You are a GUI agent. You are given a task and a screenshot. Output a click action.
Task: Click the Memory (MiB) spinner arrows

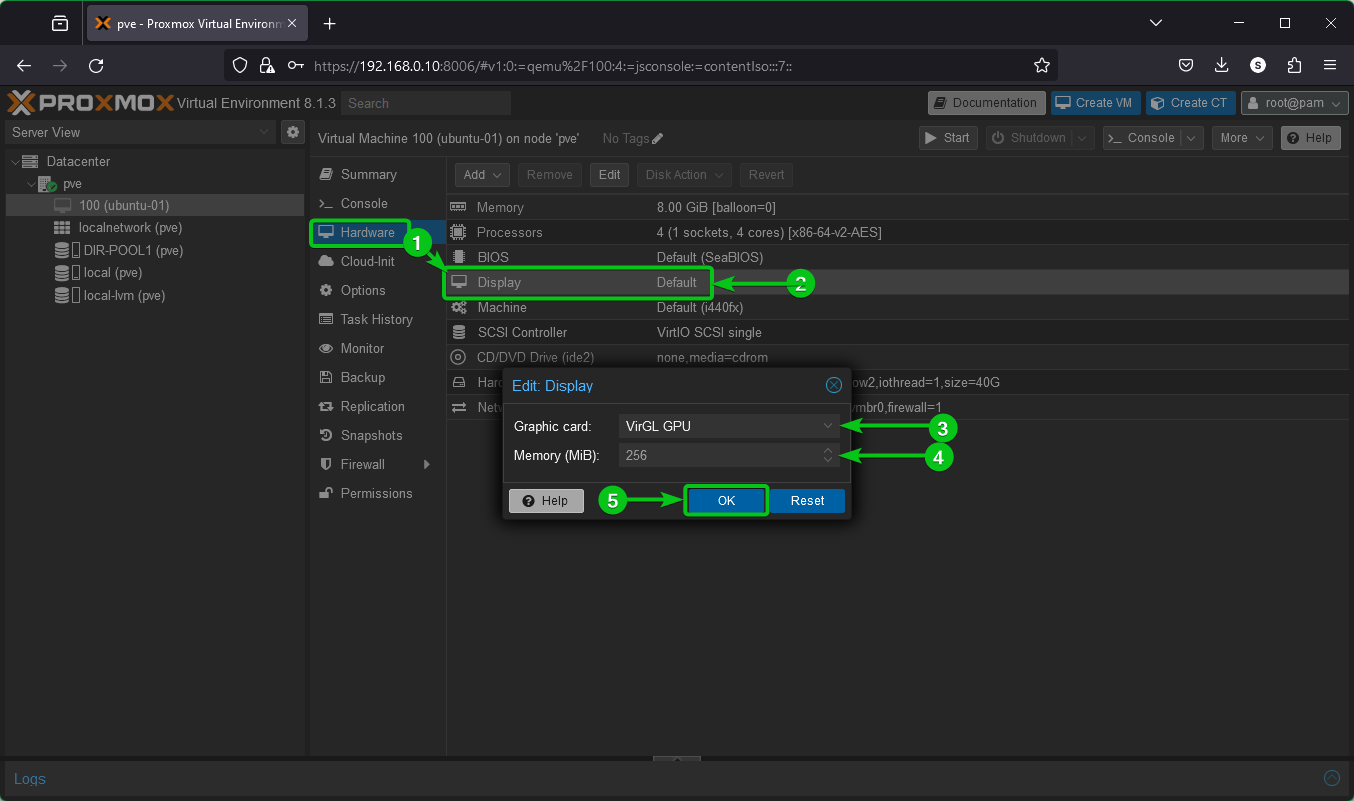[827, 455]
